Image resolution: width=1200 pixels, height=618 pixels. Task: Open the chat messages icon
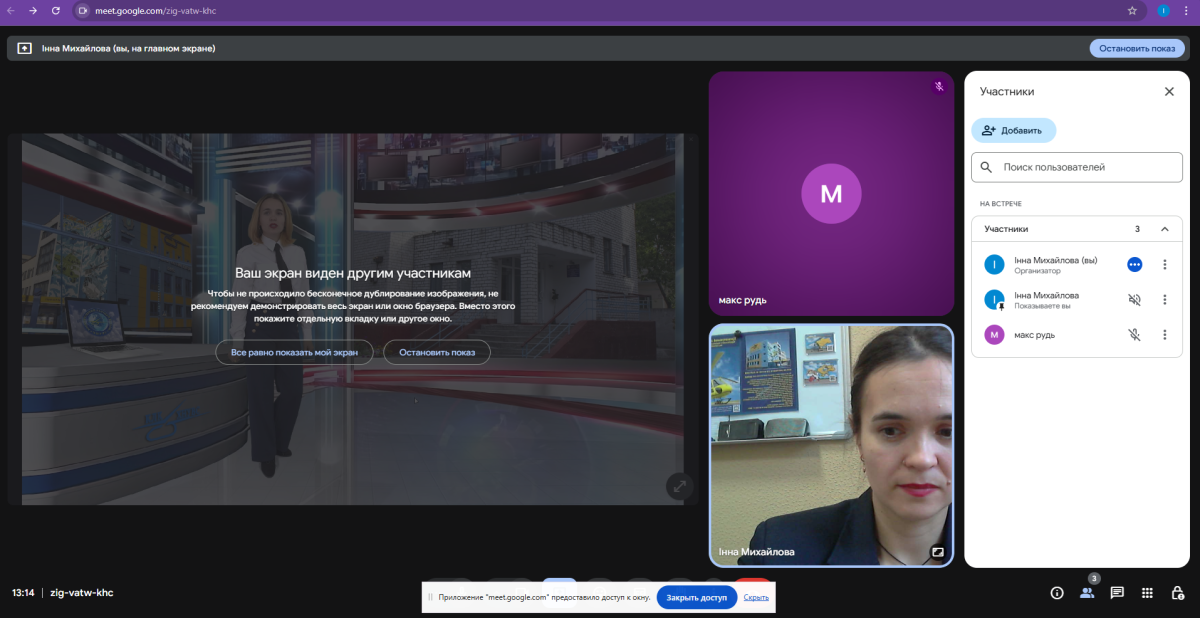(1117, 593)
